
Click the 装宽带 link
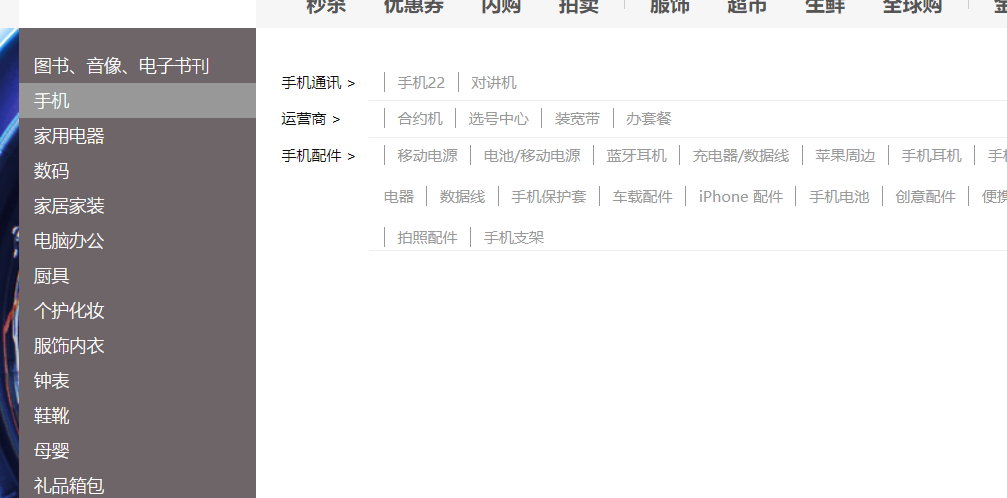click(x=577, y=119)
